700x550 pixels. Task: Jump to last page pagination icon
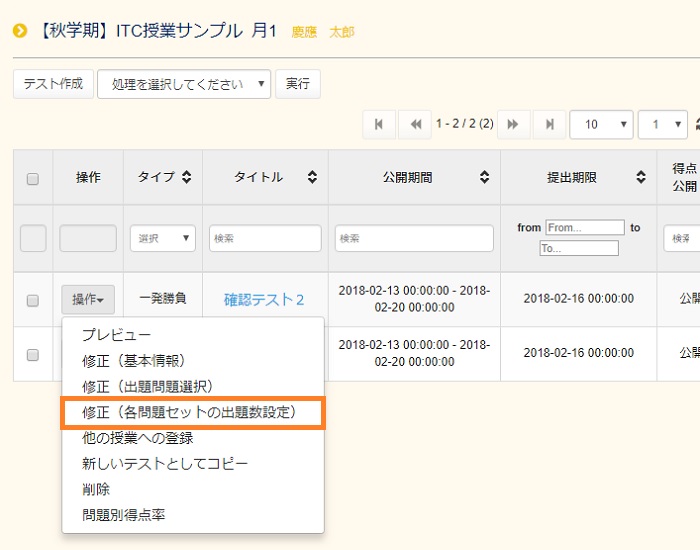[549, 124]
